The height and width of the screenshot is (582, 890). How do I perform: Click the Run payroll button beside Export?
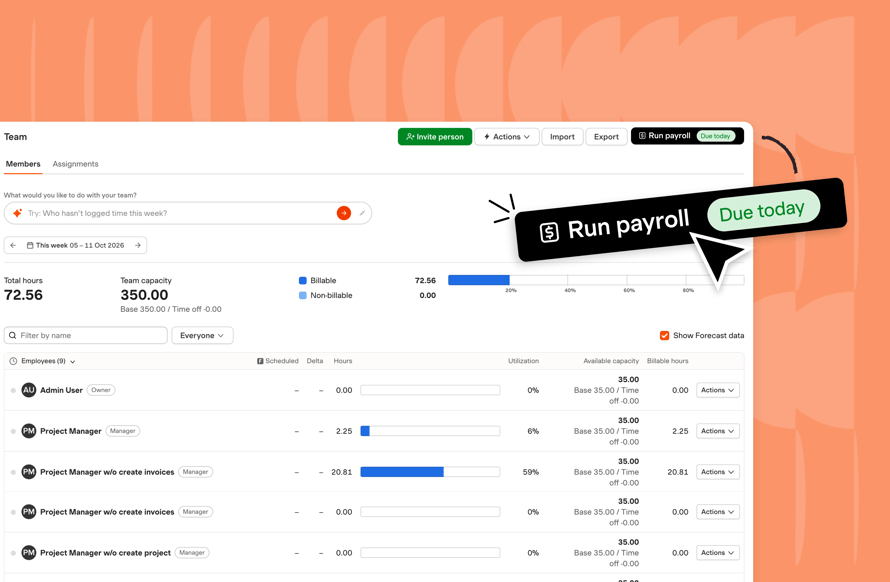[687, 136]
